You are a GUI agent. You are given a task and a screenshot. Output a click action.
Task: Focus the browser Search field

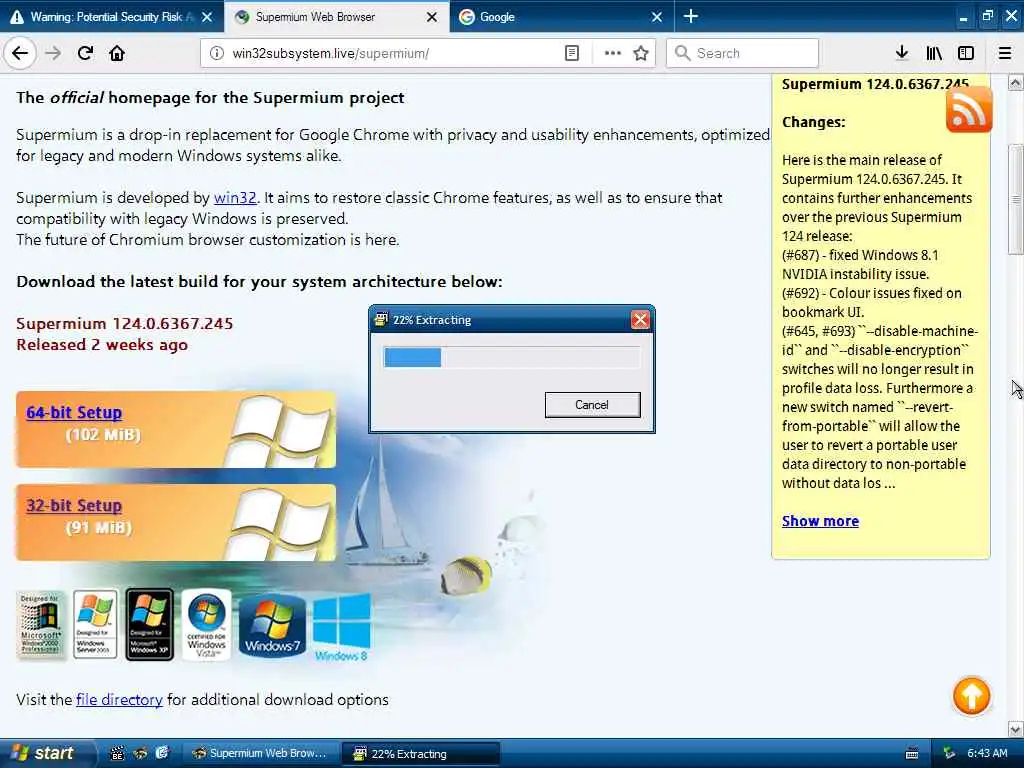point(743,53)
